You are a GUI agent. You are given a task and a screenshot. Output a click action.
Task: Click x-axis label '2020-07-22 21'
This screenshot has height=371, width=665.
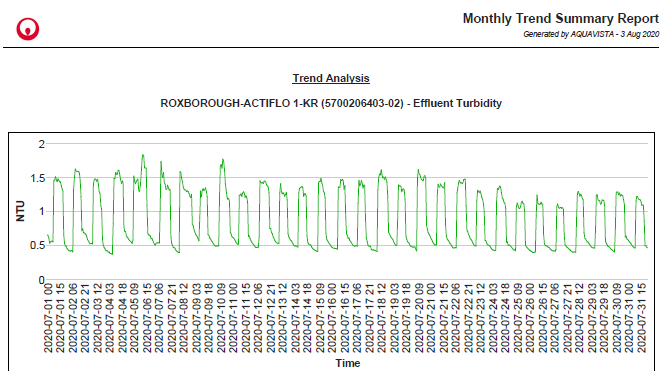(x=469, y=318)
